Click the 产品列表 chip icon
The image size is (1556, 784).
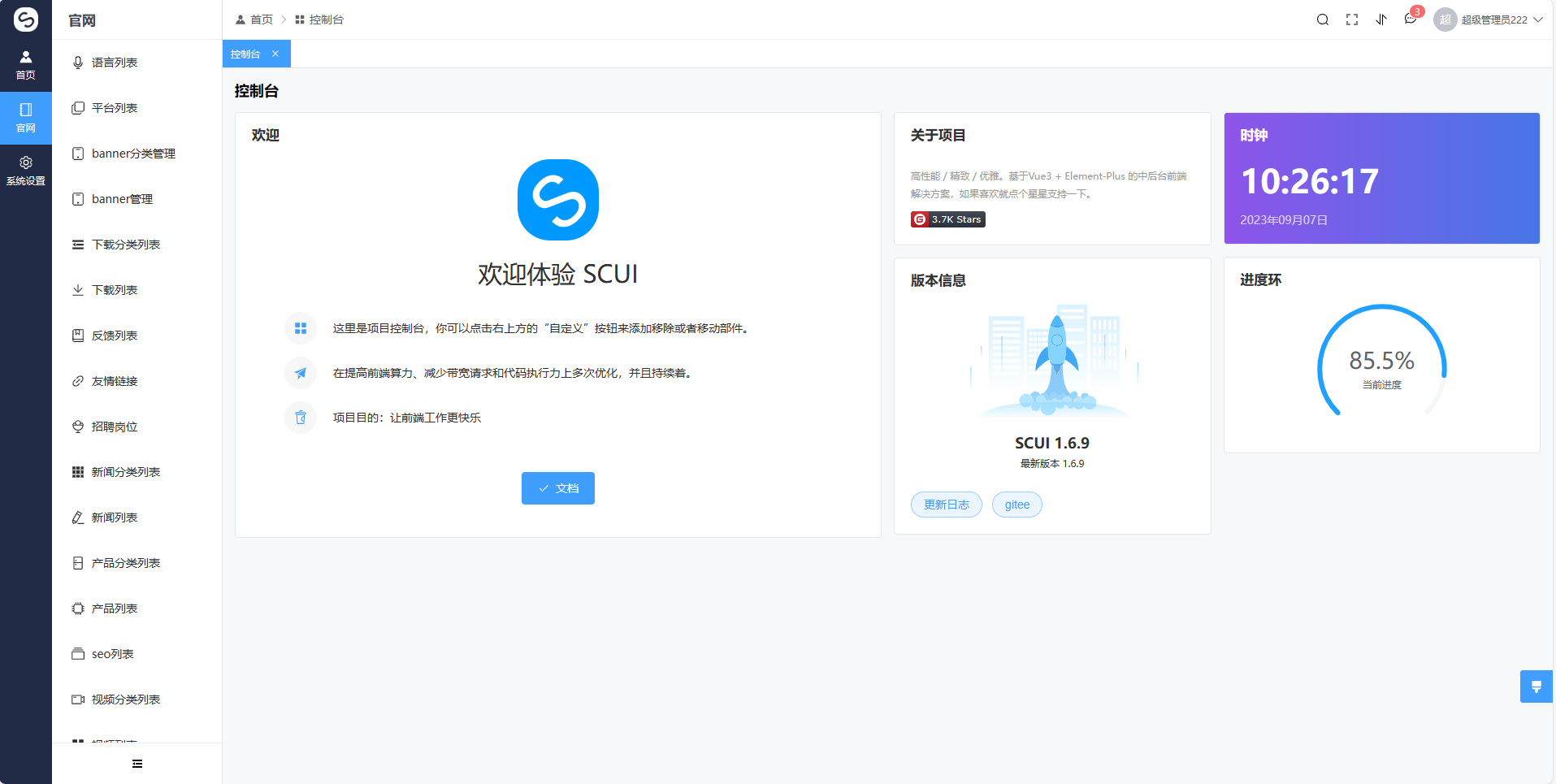tap(78, 609)
